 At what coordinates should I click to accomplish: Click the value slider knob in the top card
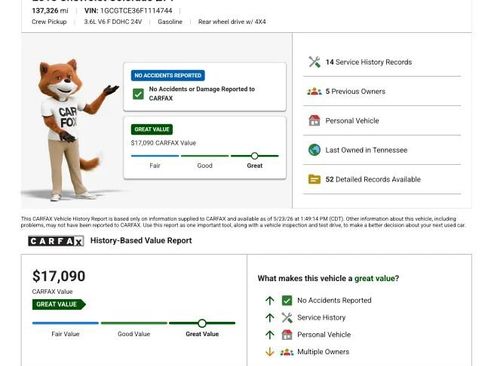(x=255, y=156)
